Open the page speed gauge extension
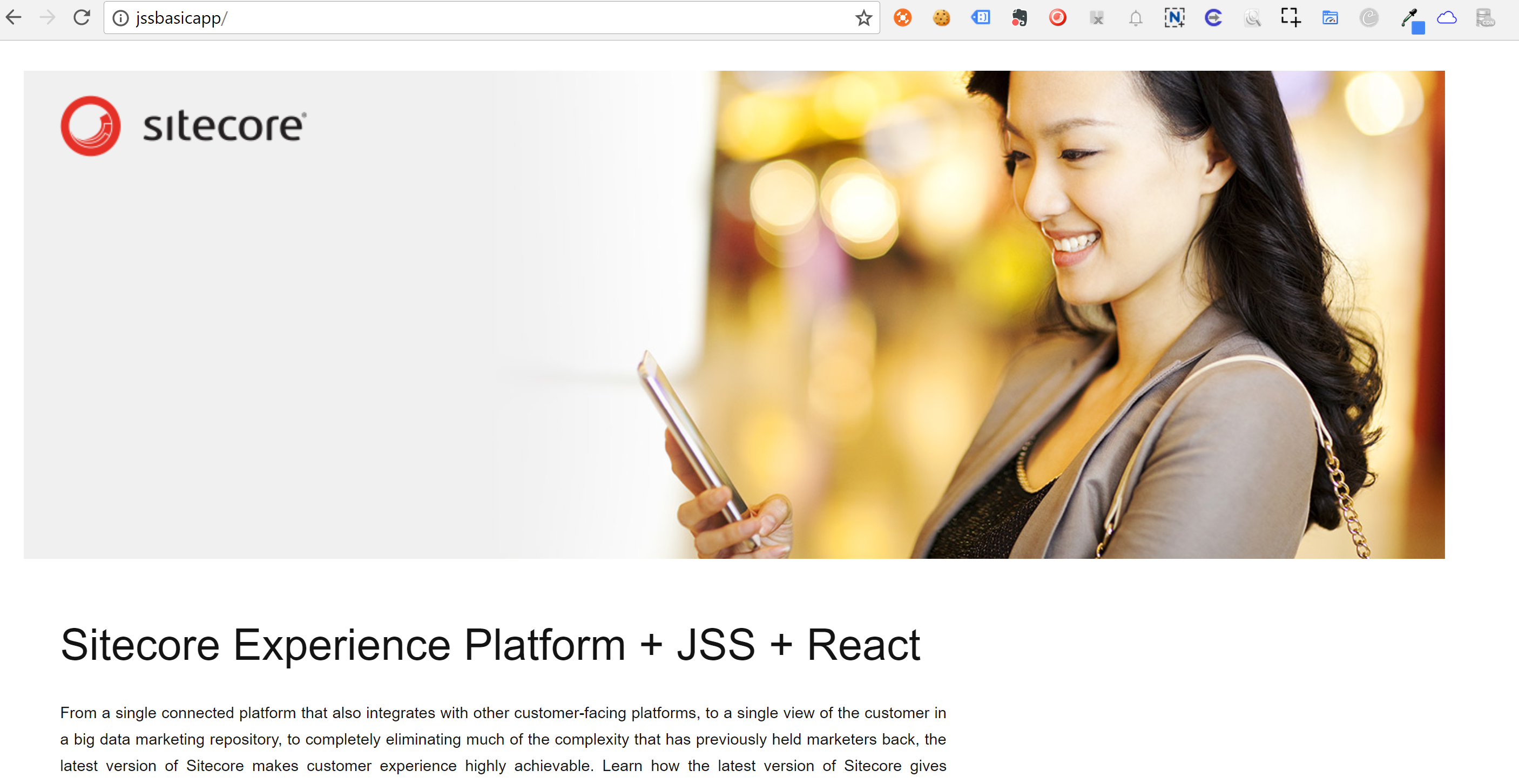The width and height of the screenshot is (1519, 784). 1329,18
